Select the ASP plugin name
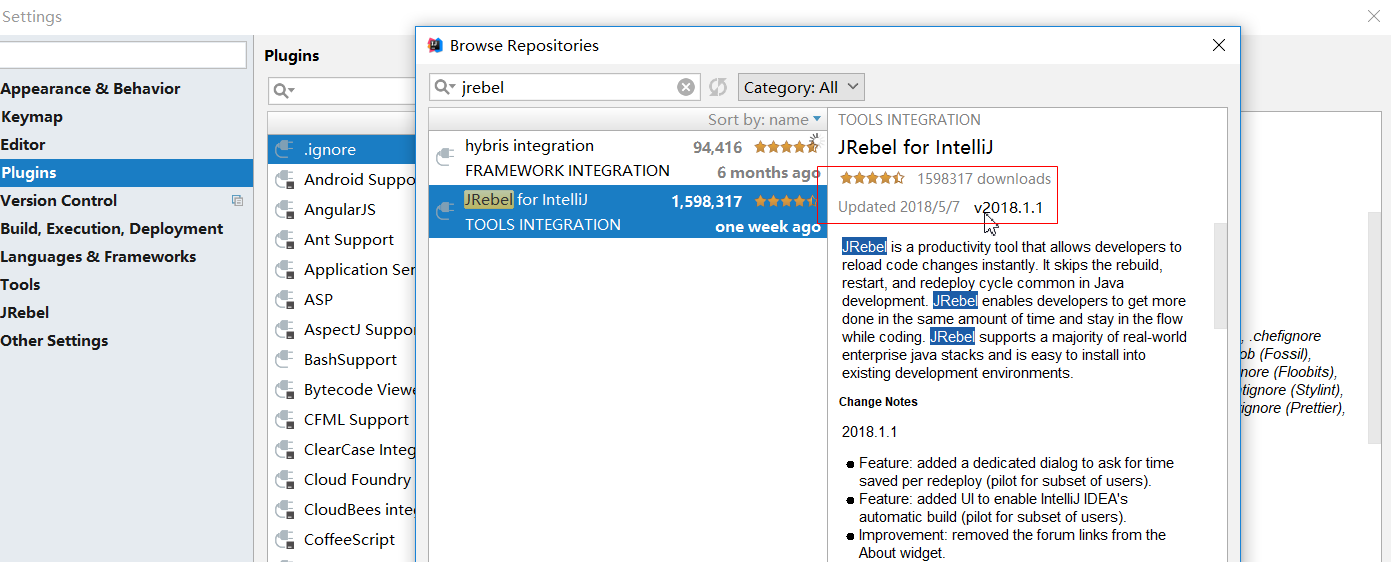1391x562 pixels. [319, 300]
